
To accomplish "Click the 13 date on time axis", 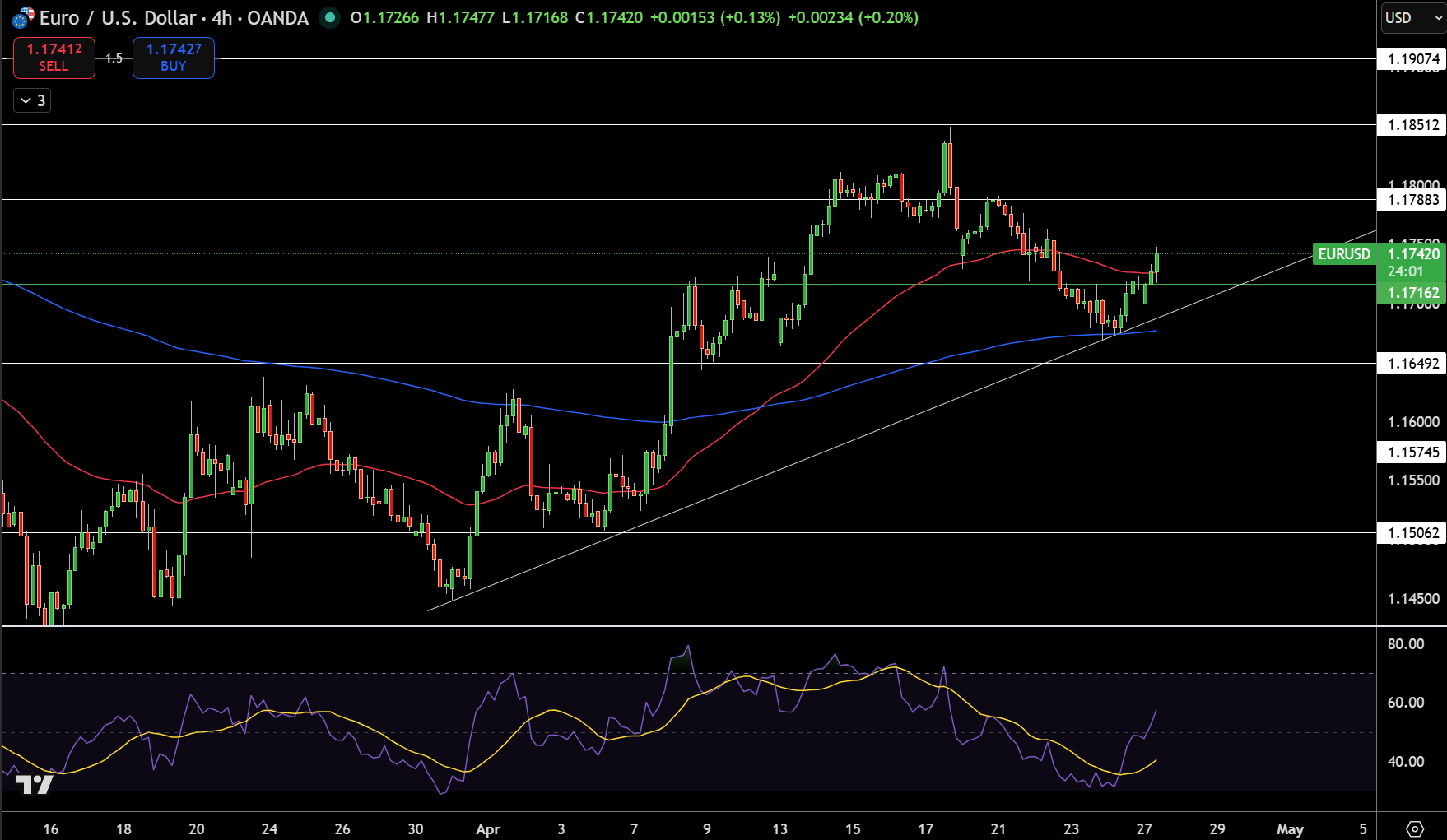I will [x=779, y=829].
